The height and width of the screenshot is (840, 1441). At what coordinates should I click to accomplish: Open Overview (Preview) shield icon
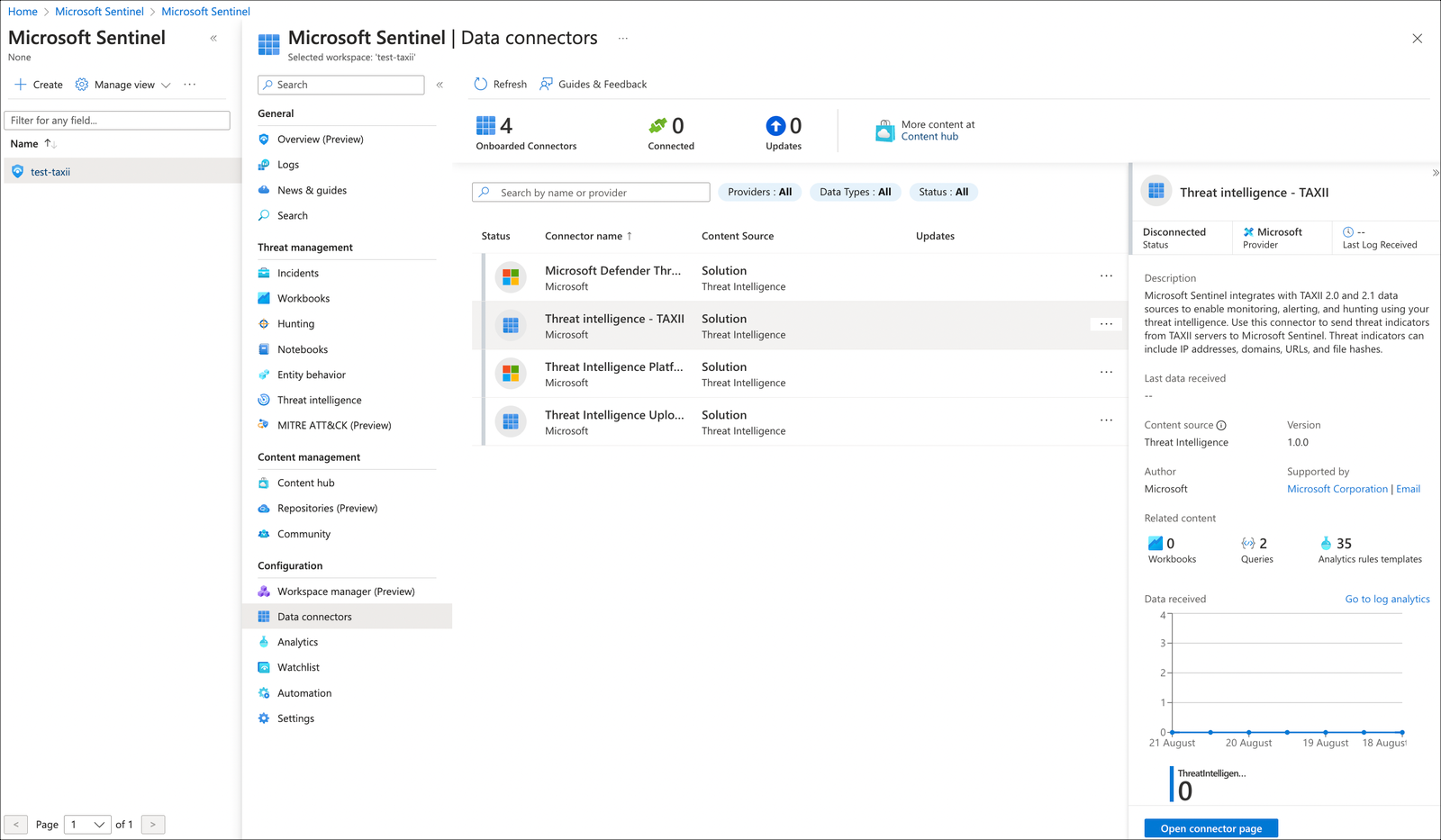pyautogui.click(x=264, y=140)
